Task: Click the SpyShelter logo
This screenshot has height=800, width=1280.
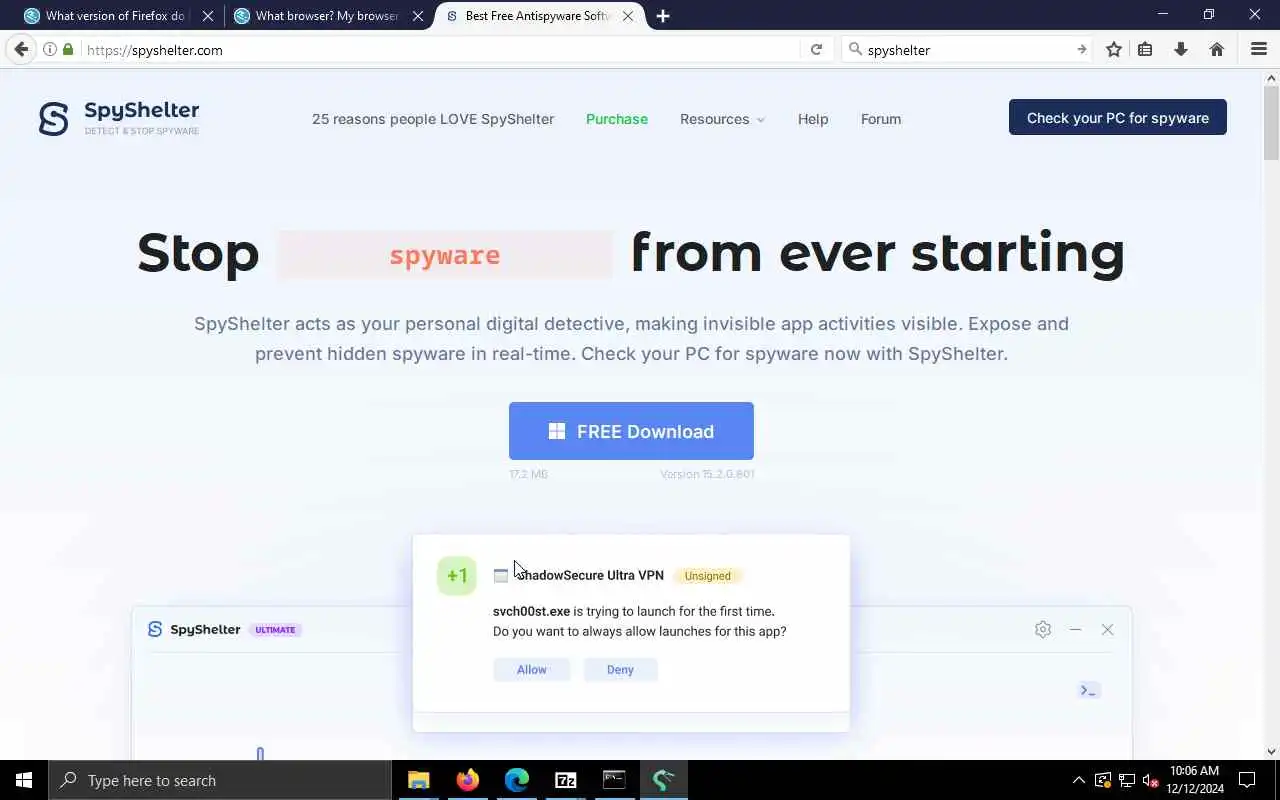Action: point(119,118)
